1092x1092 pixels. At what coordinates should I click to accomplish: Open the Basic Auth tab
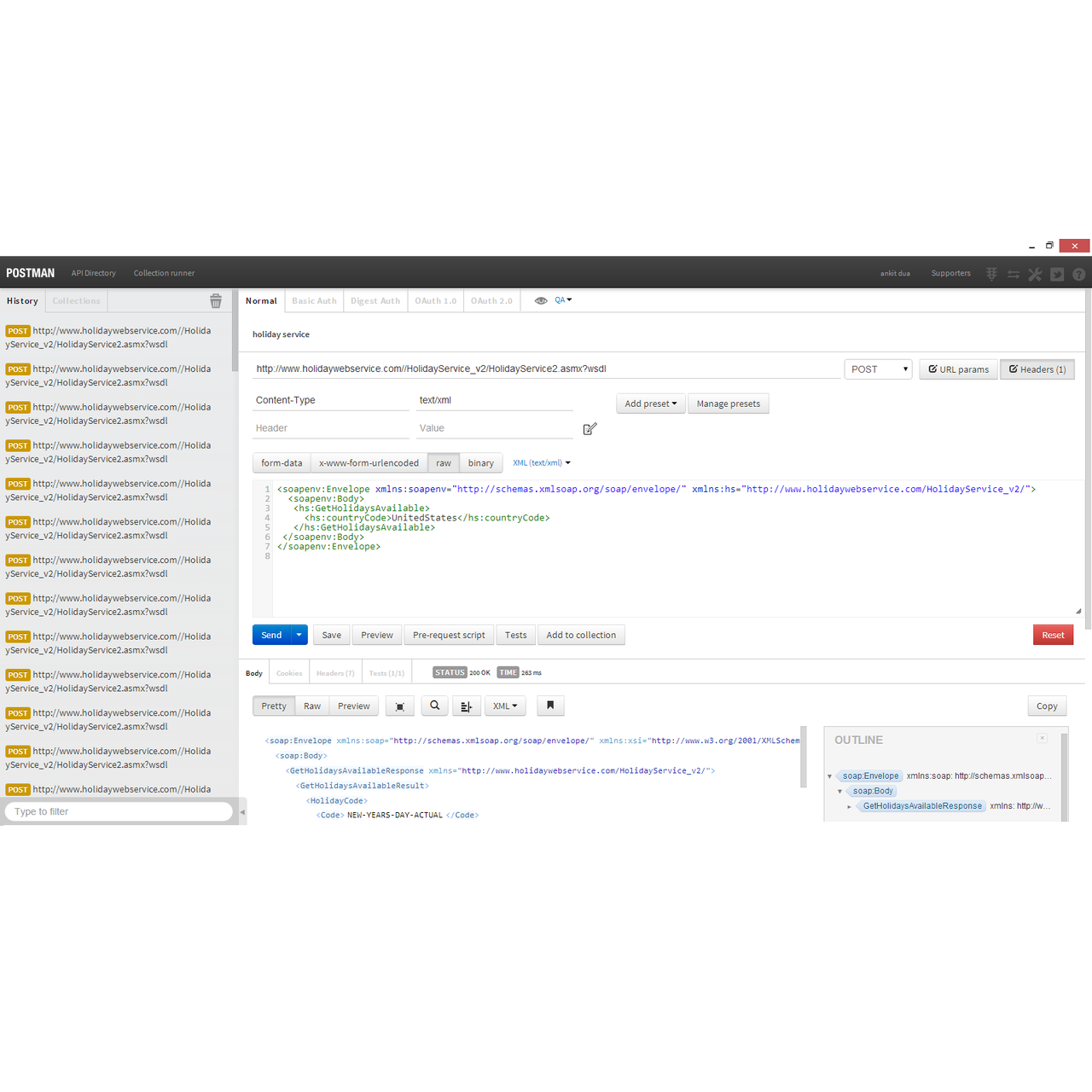click(314, 301)
